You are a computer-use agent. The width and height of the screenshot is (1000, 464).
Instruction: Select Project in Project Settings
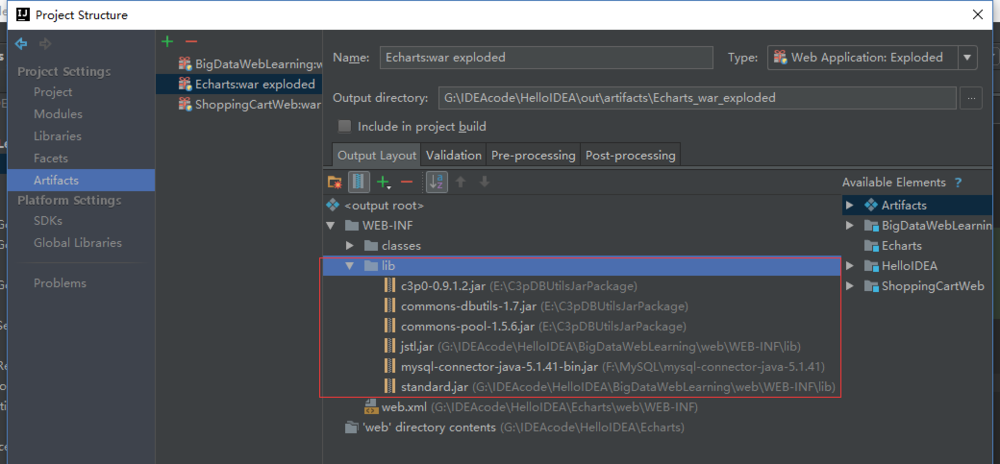(53, 92)
